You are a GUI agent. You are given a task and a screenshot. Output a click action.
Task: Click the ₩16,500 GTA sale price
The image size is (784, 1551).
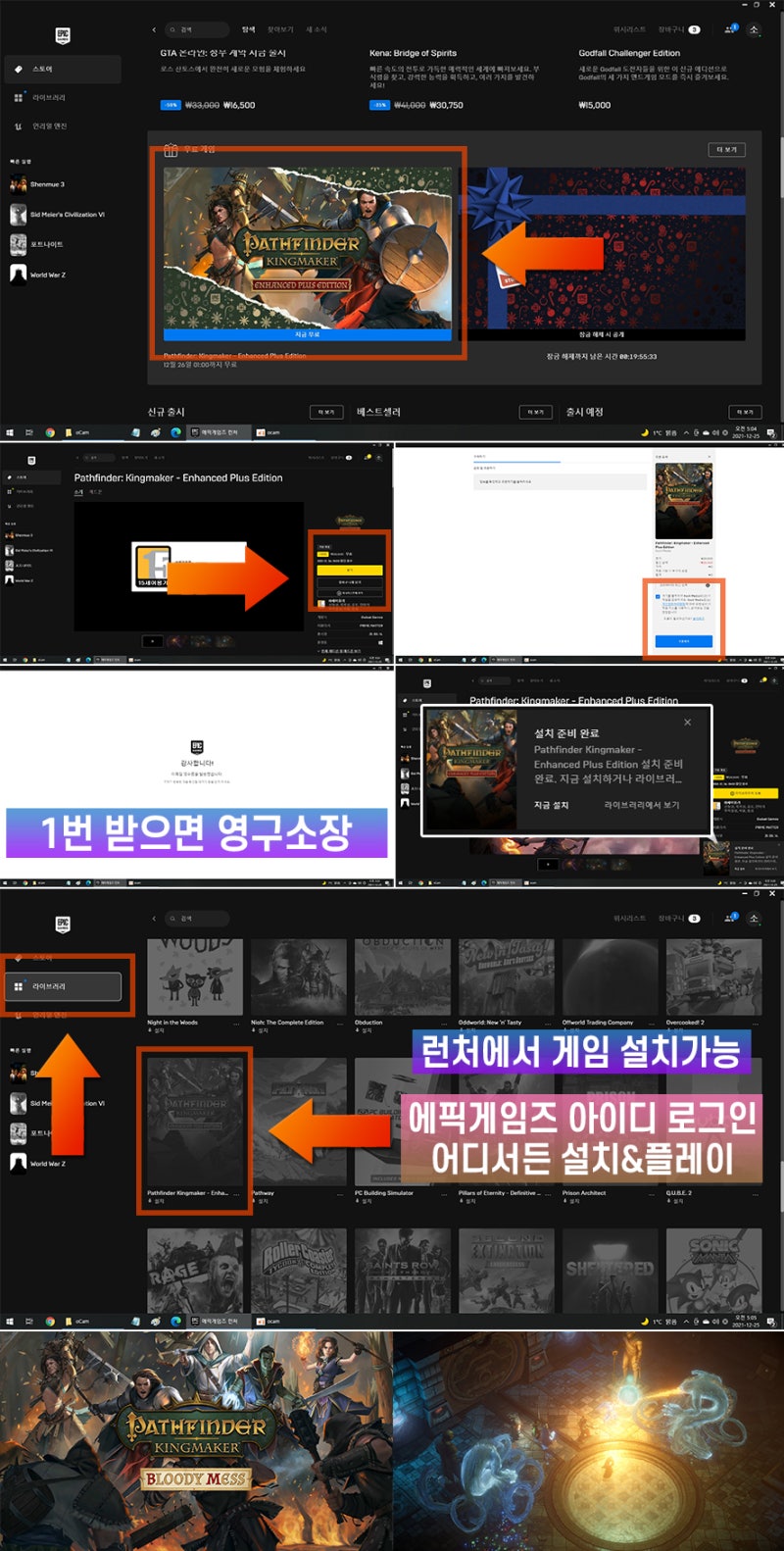click(239, 105)
